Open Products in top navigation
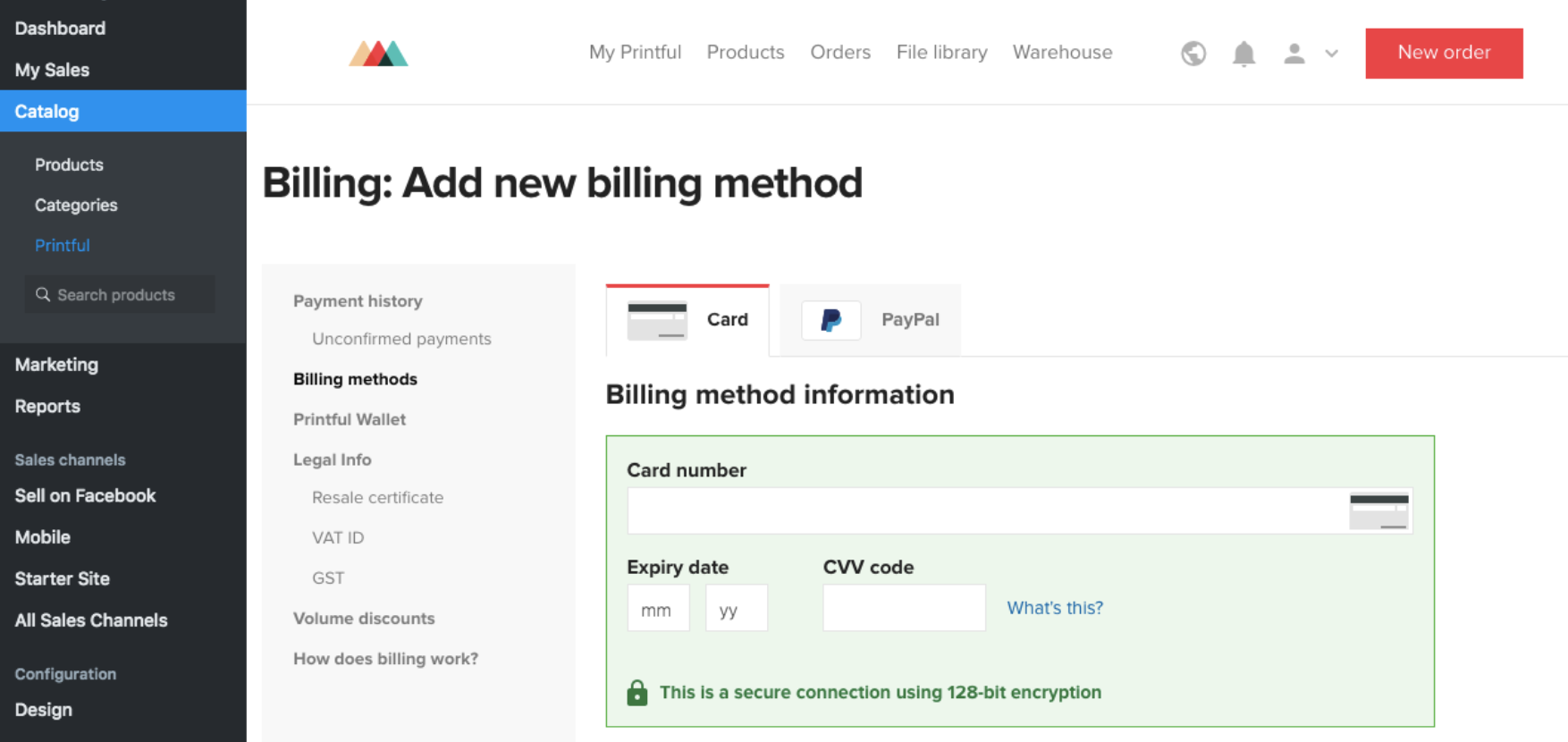This screenshot has height=742, width=1568. coord(746,53)
